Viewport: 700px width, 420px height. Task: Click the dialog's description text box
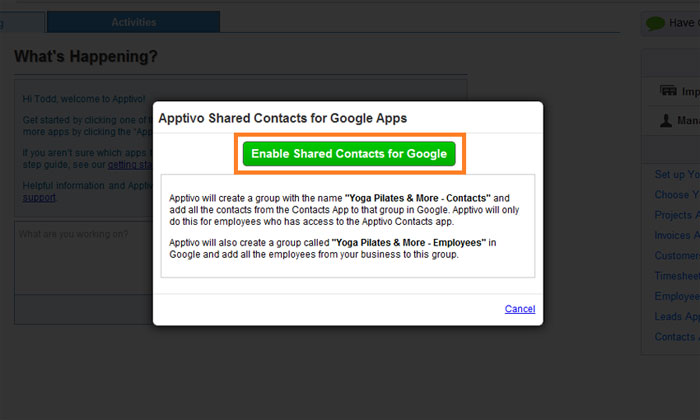(347, 225)
